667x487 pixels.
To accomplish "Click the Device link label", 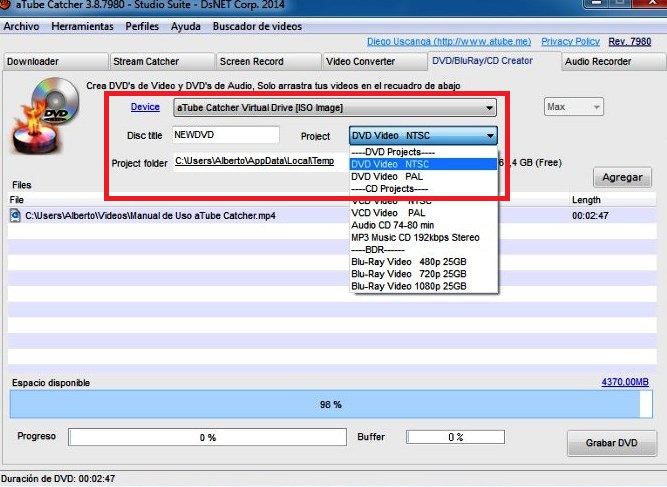I will point(145,107).
